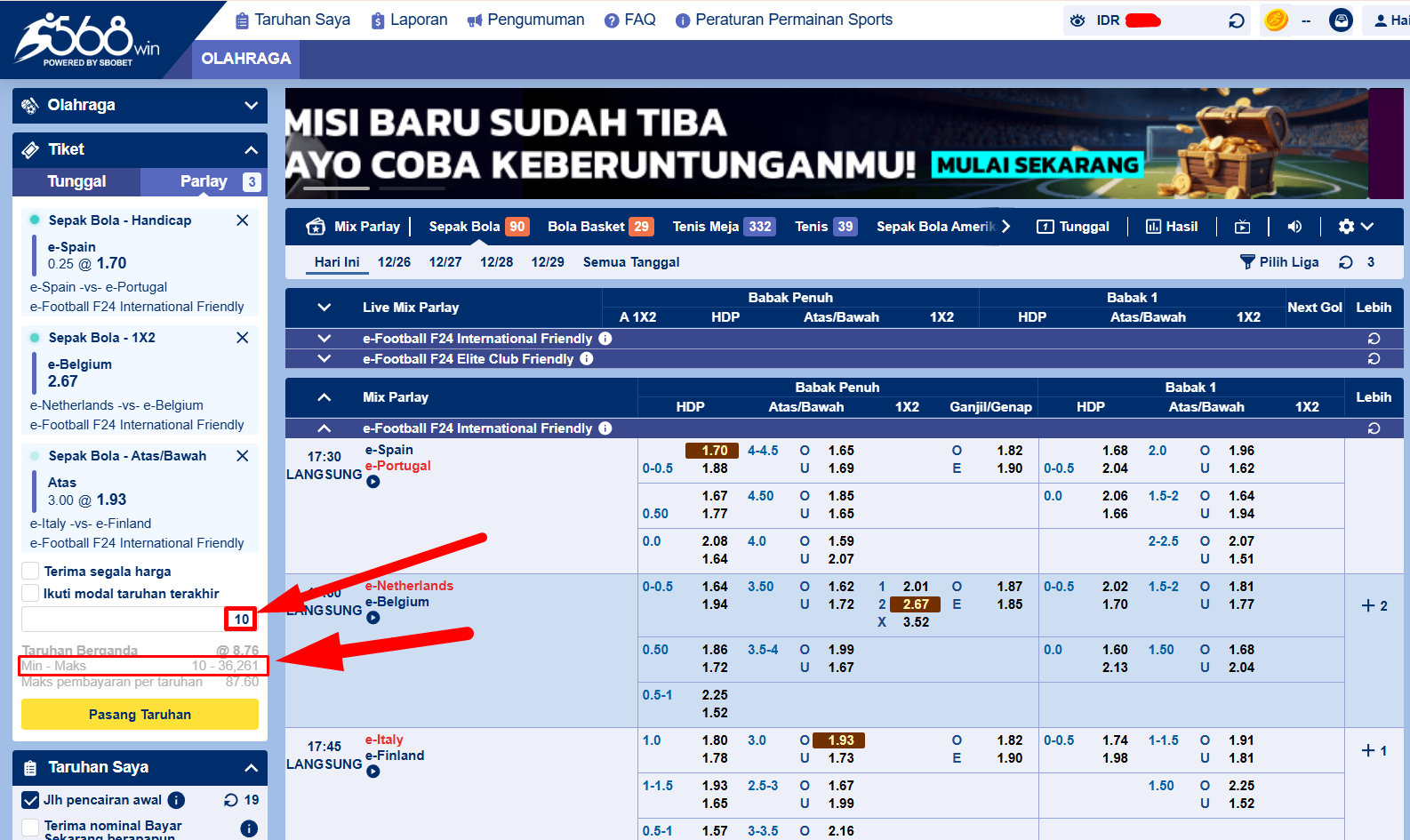Show more sports with right arrow
Image resolution: width=1410 pixels, height=840 pixels.
tap(1005, 227)
